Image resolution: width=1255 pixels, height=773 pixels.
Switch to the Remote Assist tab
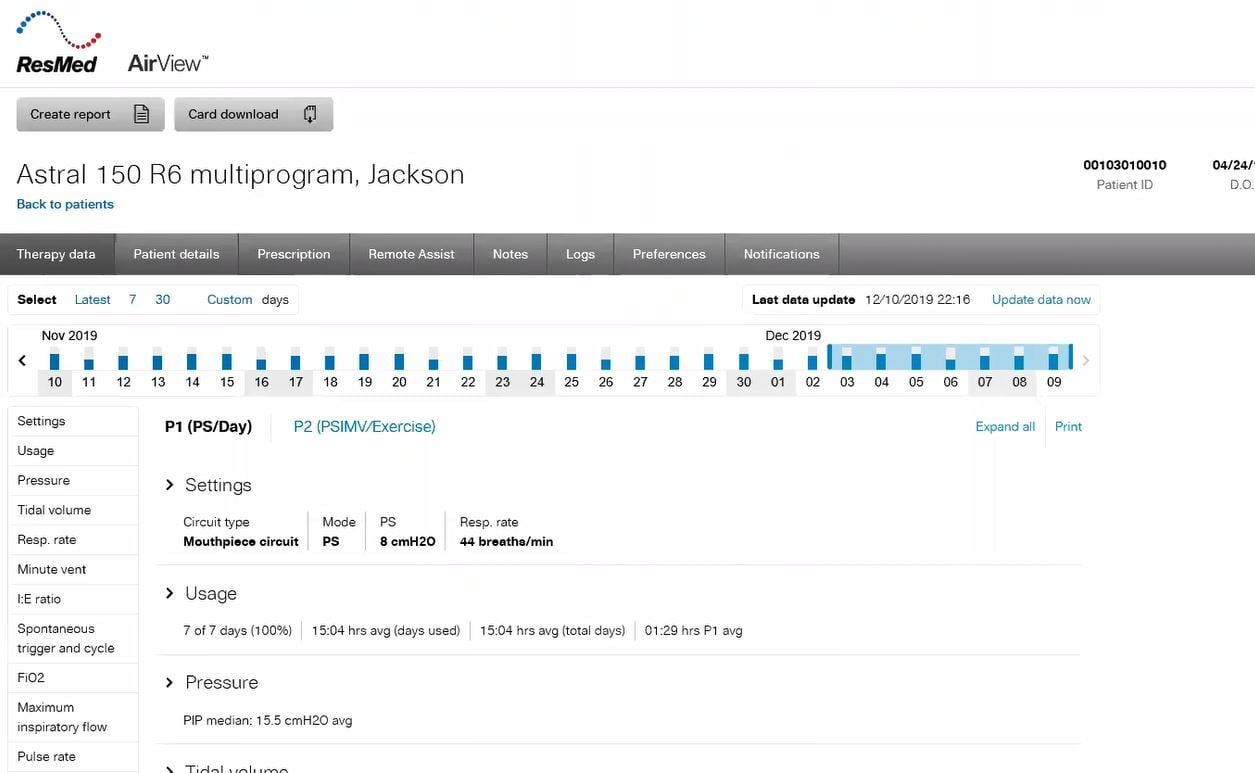[411, 254]
